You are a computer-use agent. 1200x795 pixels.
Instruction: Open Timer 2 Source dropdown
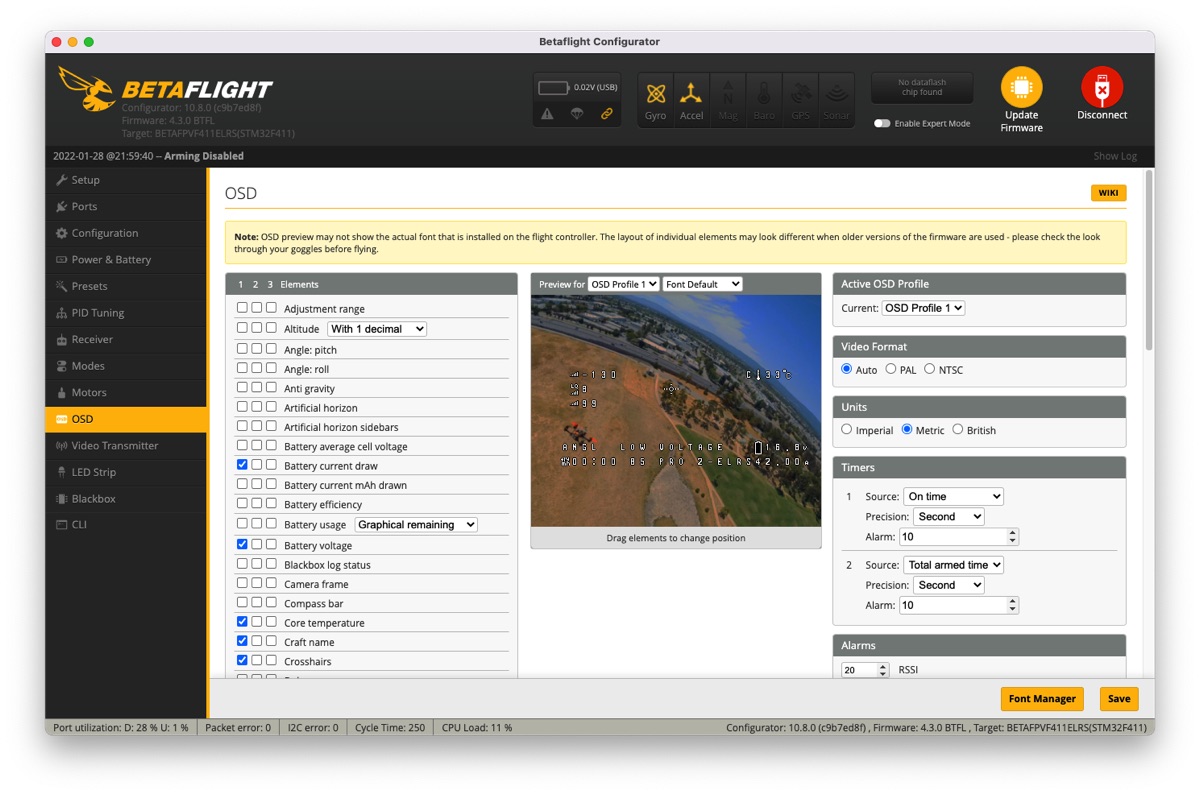click(953, 565)
